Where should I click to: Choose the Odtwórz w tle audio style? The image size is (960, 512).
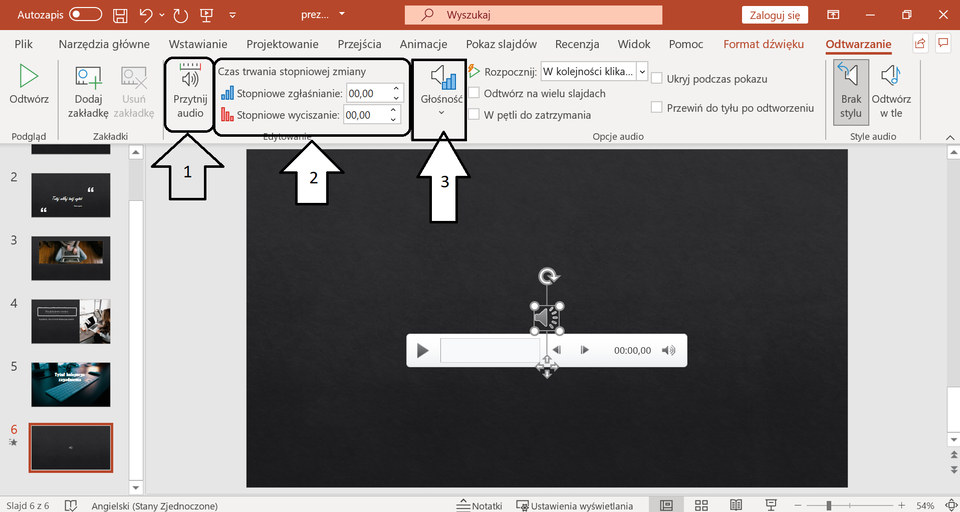891,92
